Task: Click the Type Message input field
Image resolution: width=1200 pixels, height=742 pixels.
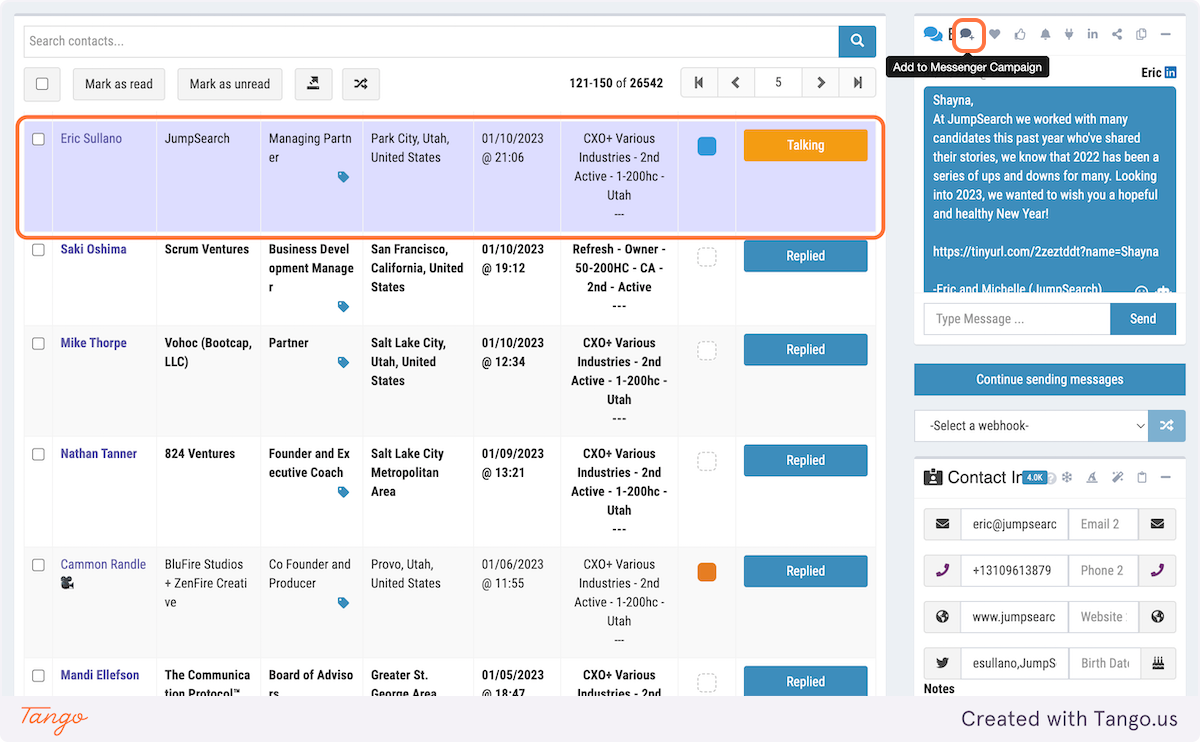Action: [1017, 319]
